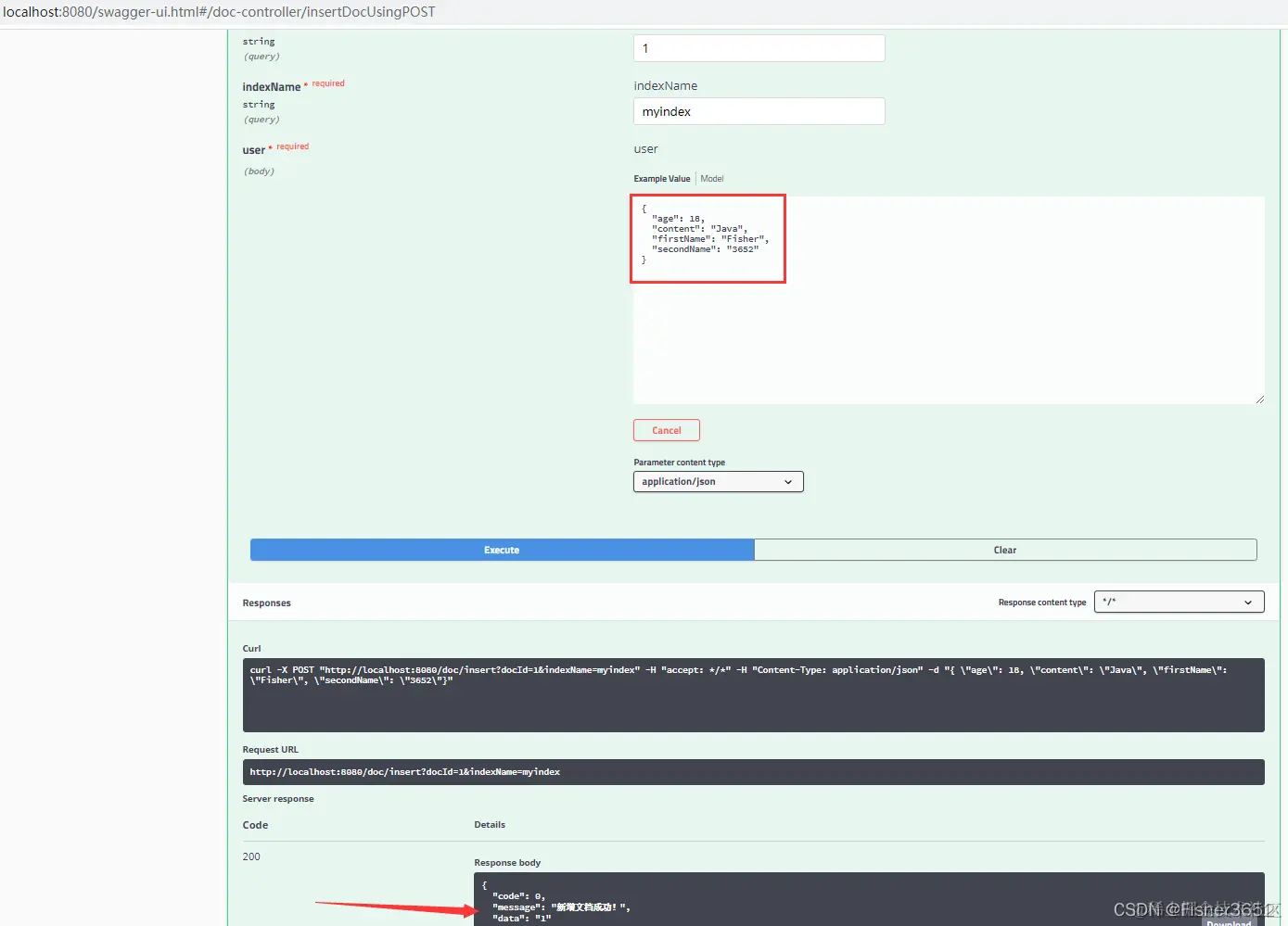Click the docId input field containing 1
The width and height of the screenshot is (1288, 926).
click(x=759, y=48)
